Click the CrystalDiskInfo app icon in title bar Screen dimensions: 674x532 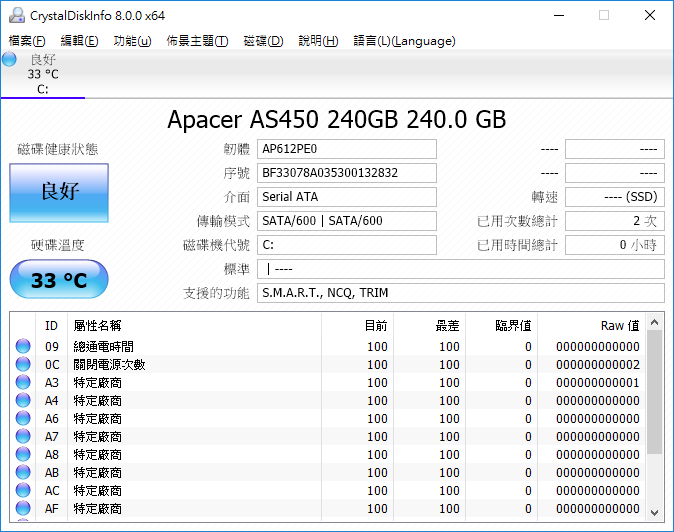coord(17,15)
